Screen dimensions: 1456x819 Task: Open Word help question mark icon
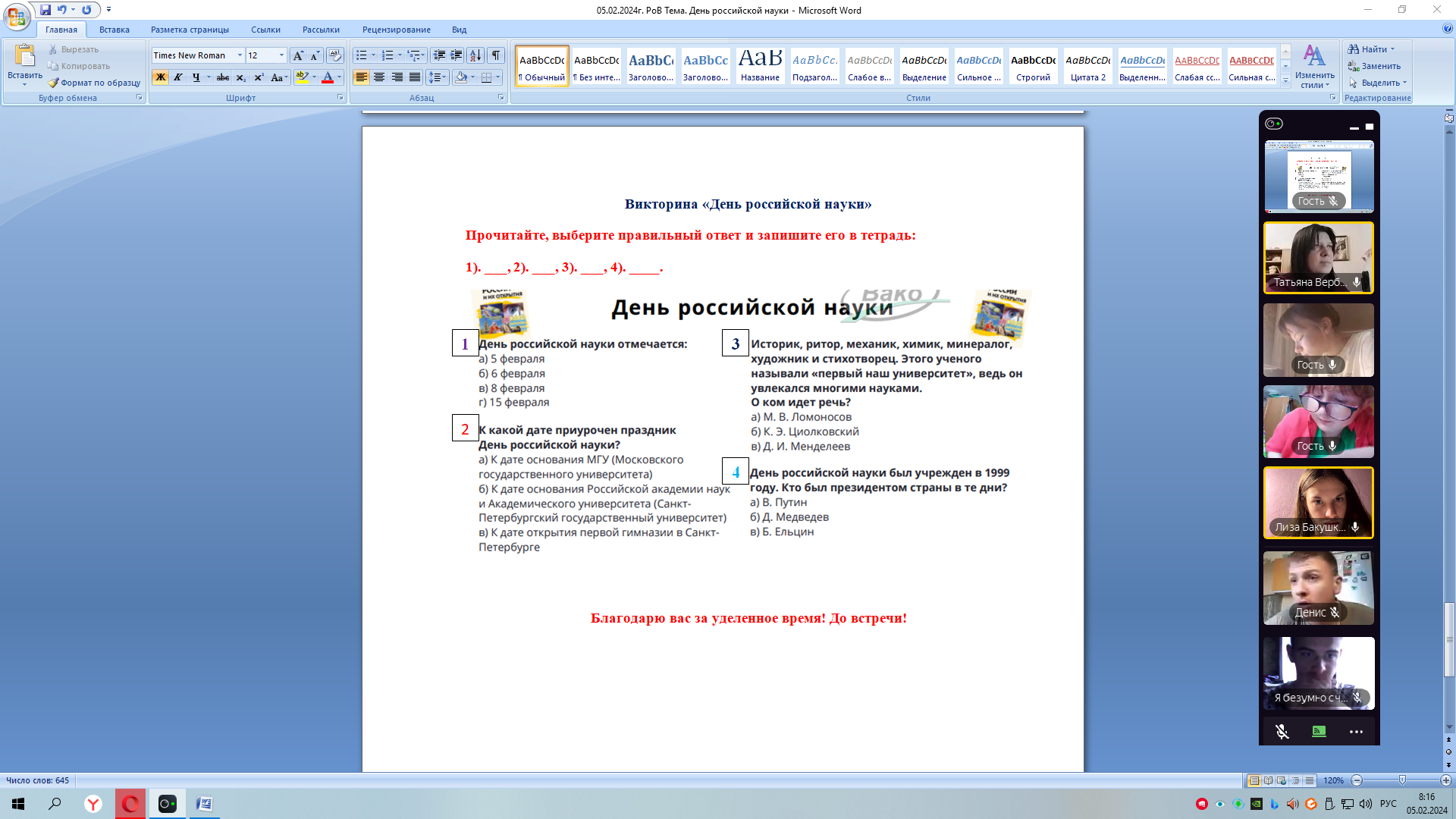(1448, 29)
